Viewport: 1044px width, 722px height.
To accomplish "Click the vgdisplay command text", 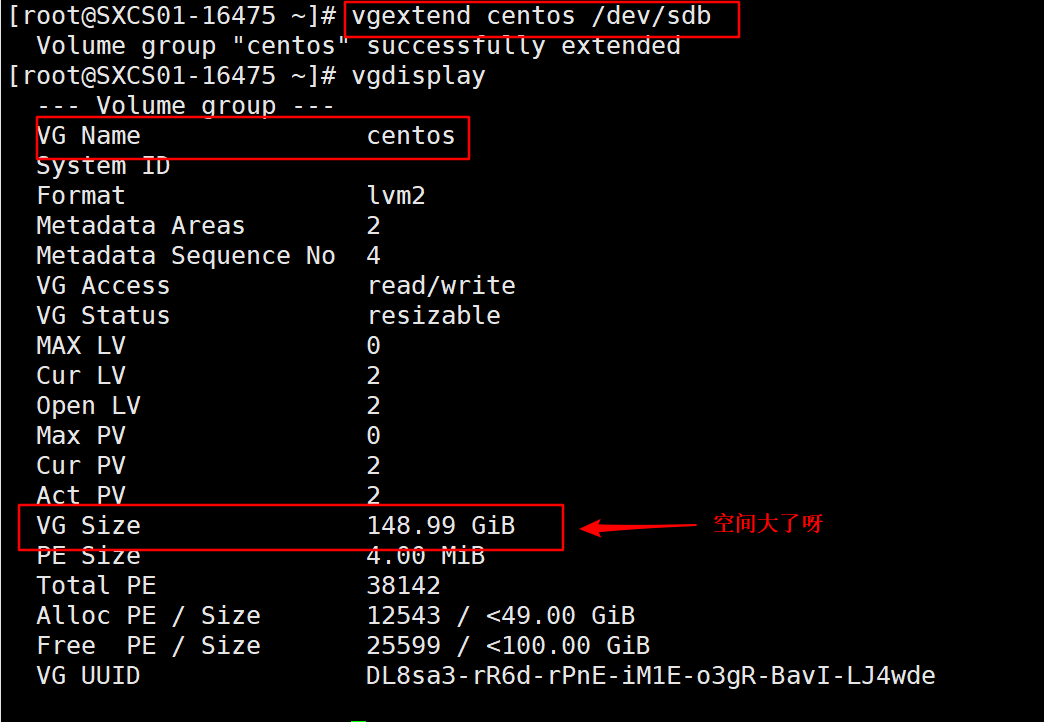I will click(418, 77).
